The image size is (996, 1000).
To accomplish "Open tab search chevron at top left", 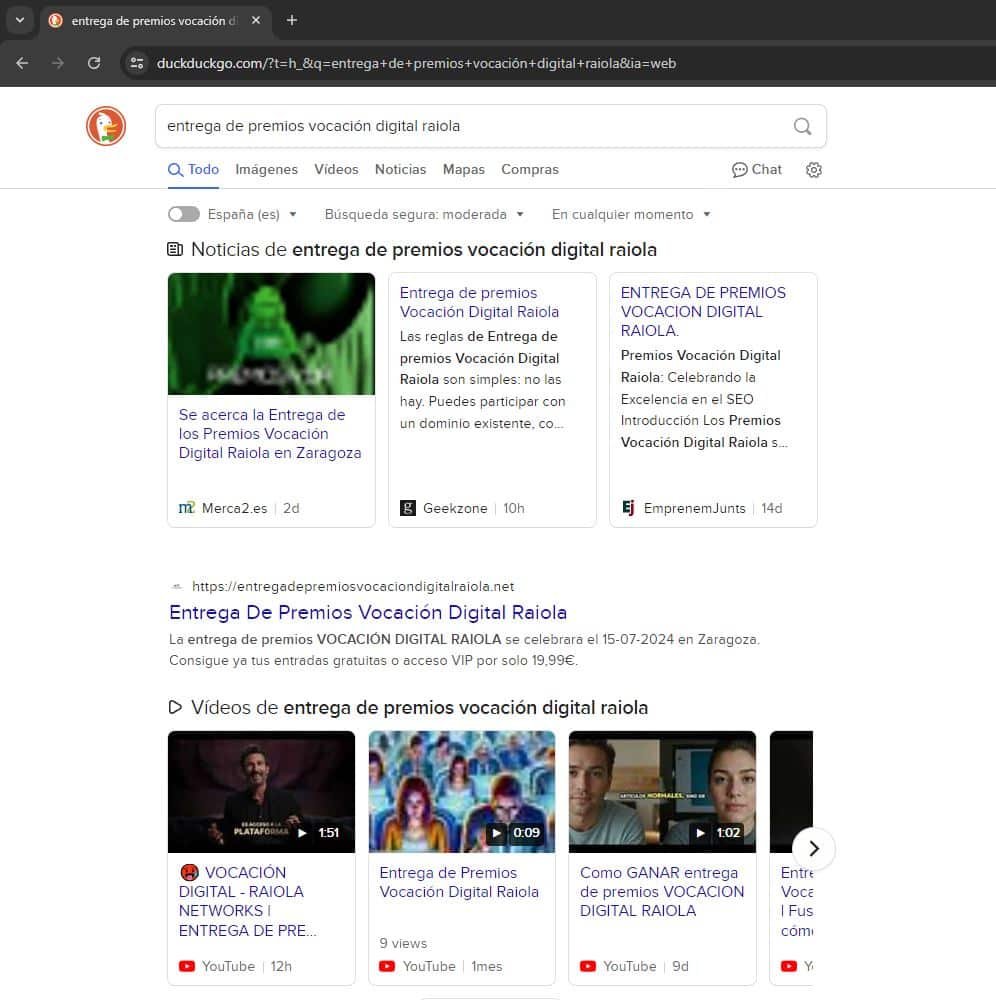I will [x=20, y=20].
